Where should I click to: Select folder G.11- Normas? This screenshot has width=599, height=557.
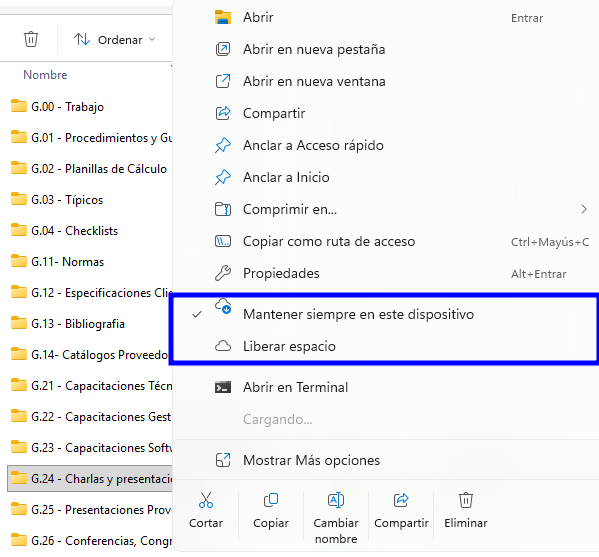57,262
